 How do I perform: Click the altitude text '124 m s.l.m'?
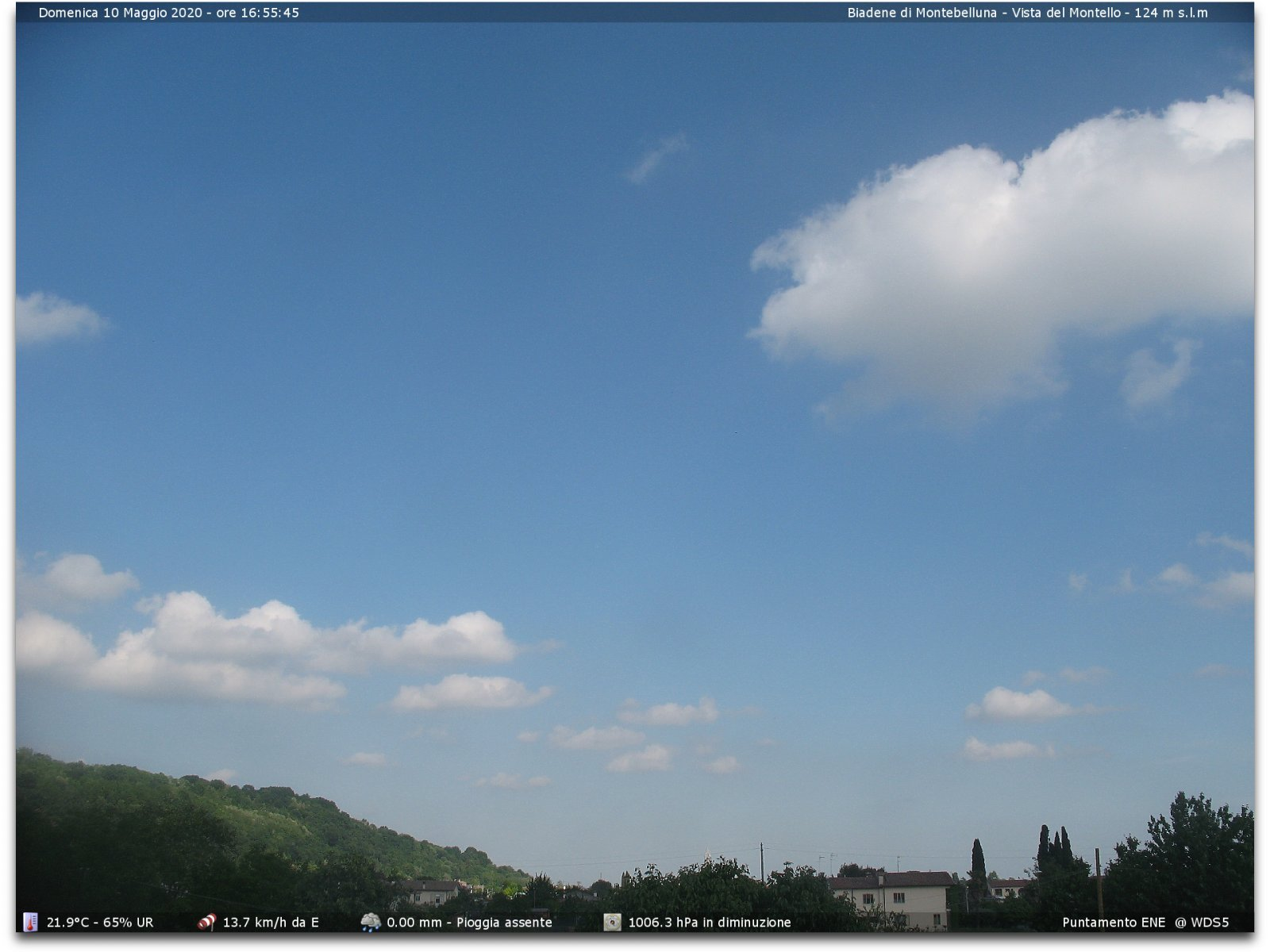[x=1171, y=13]
